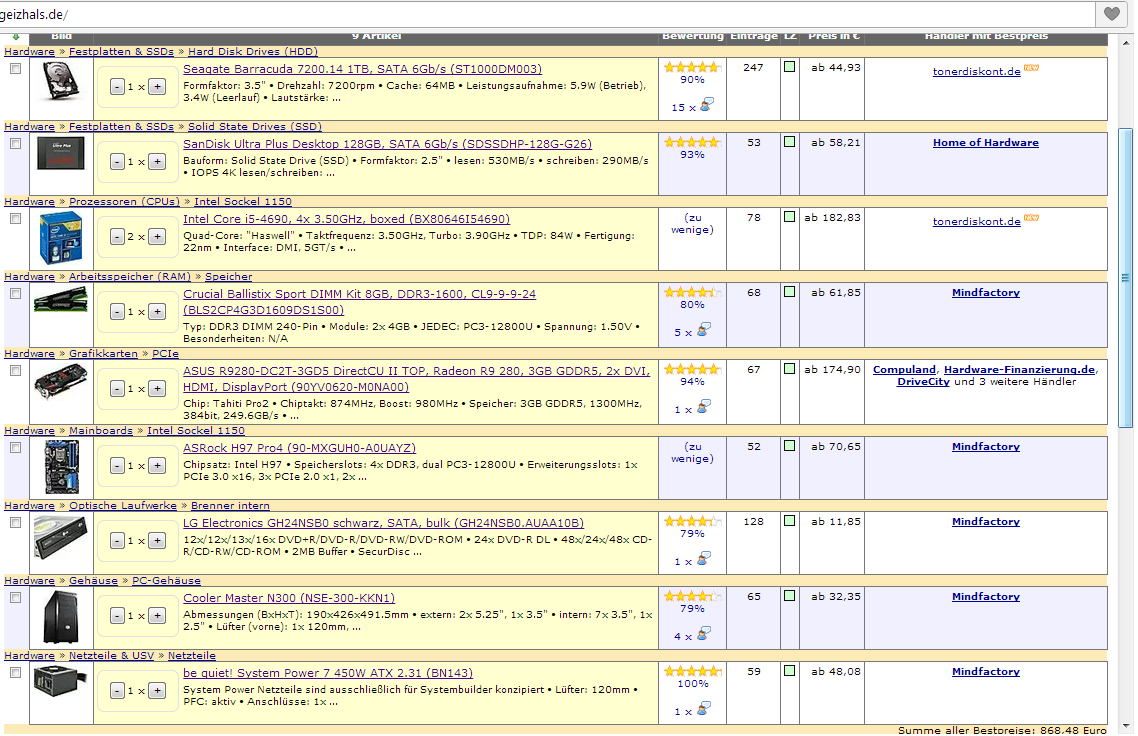Open review comments icon for ASUS R9280
The width and height of the screenshot is (1138, 736).
[703, 407]
